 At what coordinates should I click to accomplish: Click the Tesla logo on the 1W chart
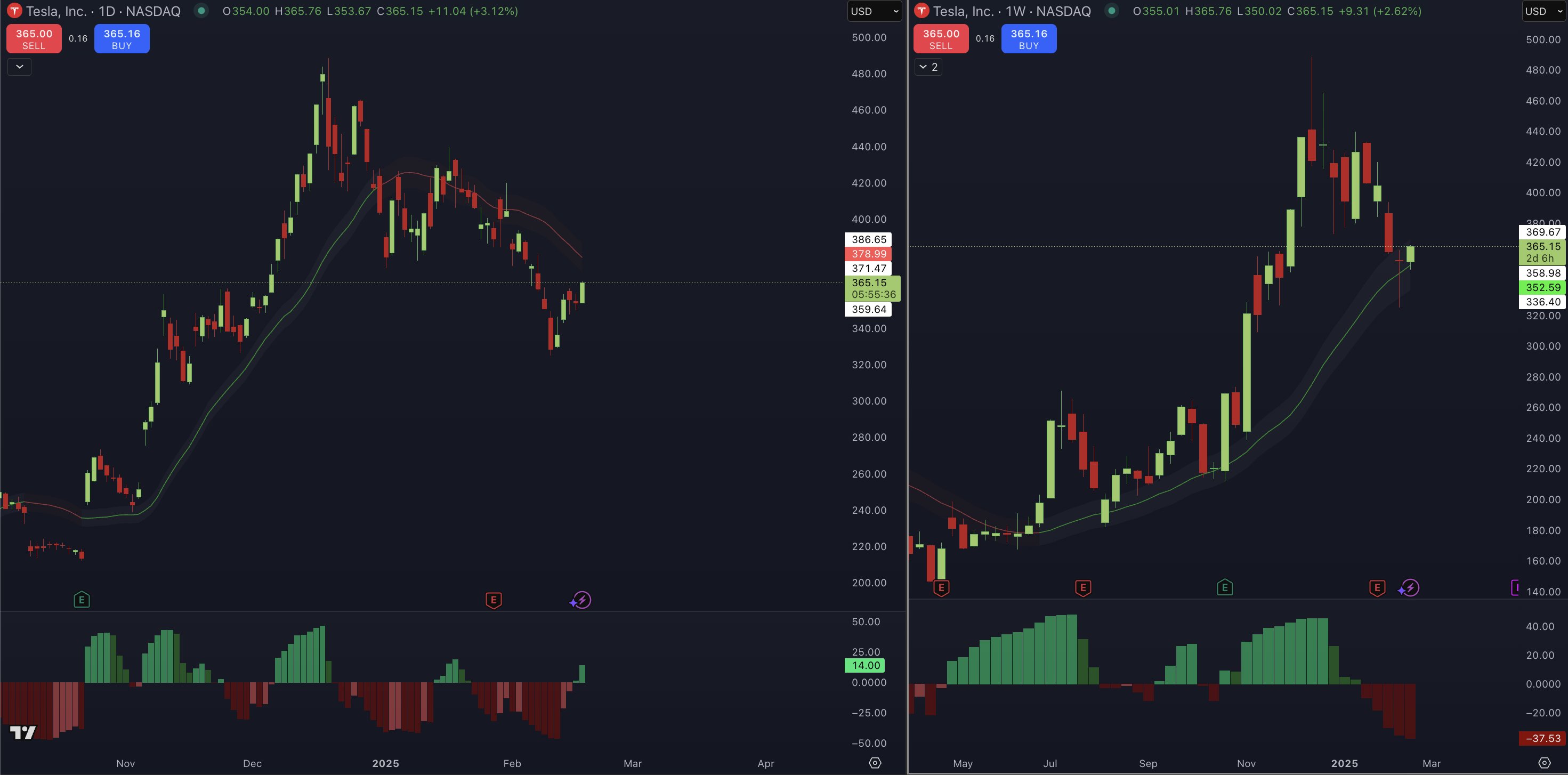pyautogui.click(x=922, y=11)
